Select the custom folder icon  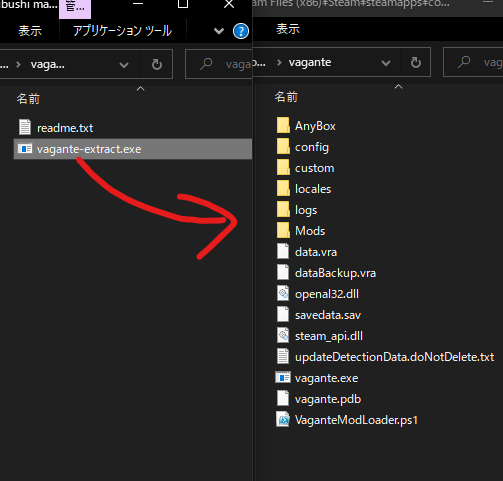click(283, 167)
